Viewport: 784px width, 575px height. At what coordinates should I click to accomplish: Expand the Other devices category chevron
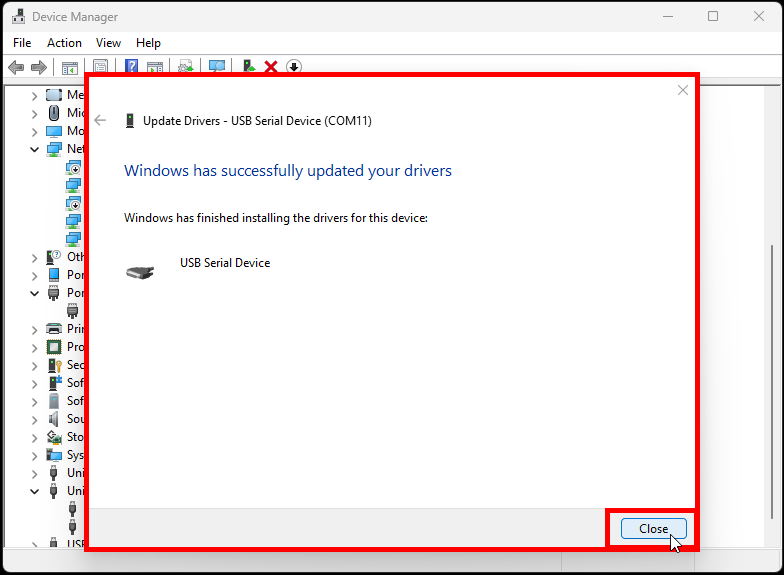[34, 258]
